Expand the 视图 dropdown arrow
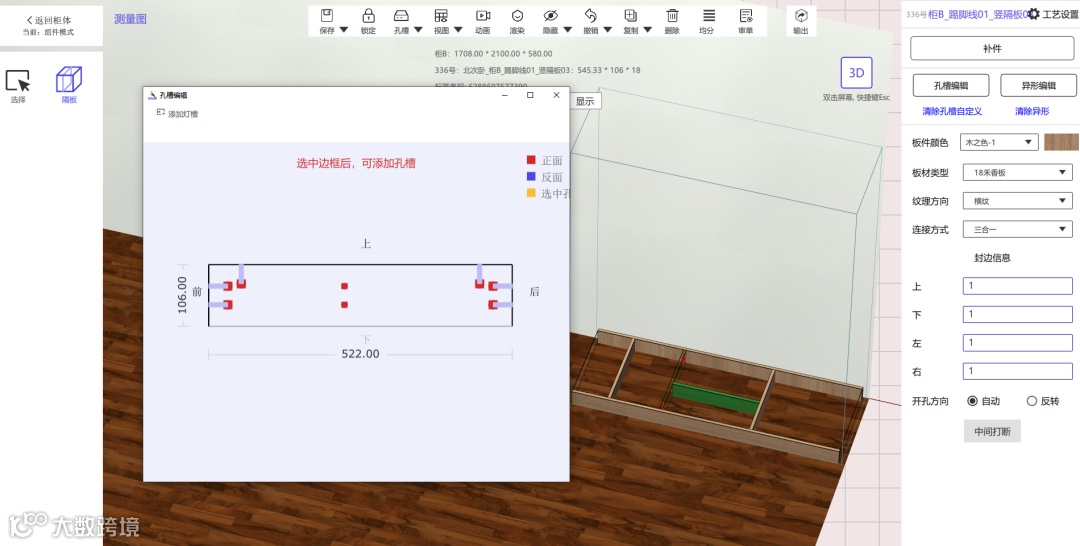This screenshot has width=1080, height=546. pos(458,30)
